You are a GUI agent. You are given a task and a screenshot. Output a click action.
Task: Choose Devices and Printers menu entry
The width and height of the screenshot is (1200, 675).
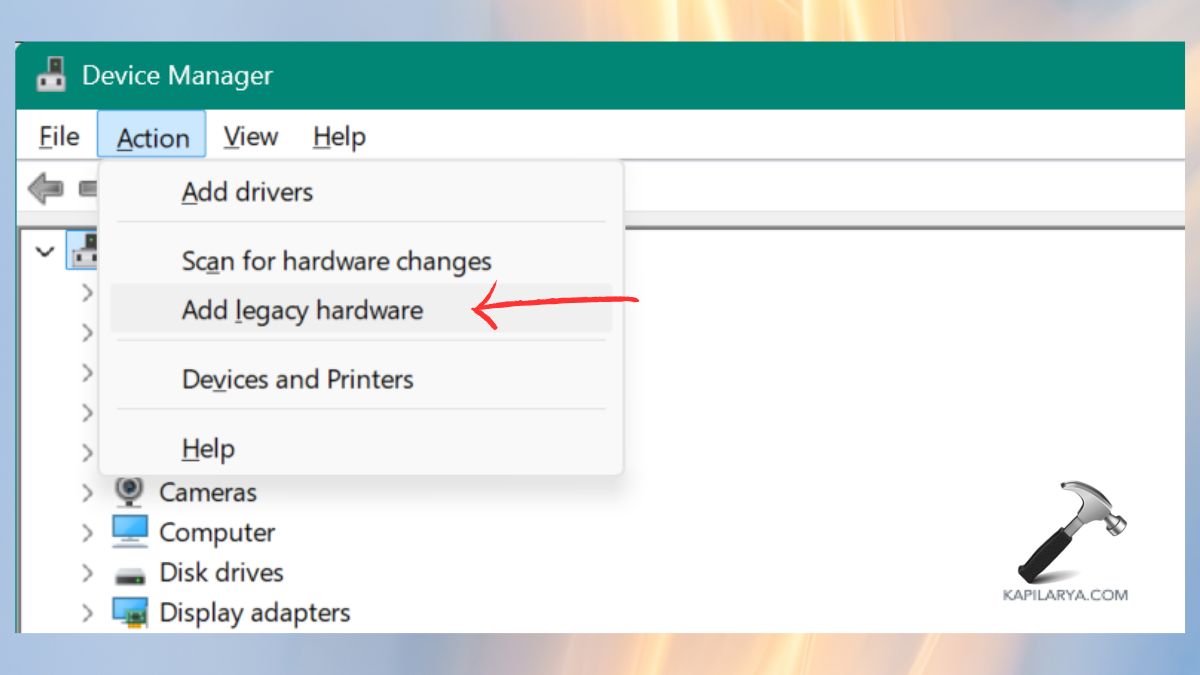(x=298, y=379)
